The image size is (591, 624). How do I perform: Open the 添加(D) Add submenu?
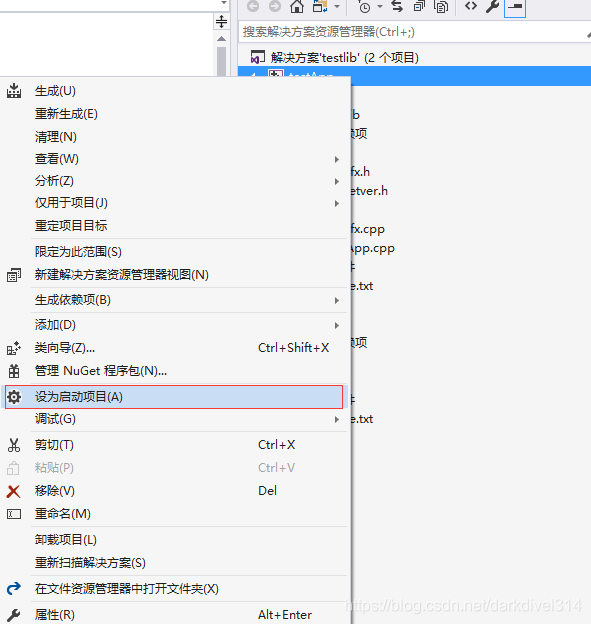pyautogui.click(x=175, y=325)
